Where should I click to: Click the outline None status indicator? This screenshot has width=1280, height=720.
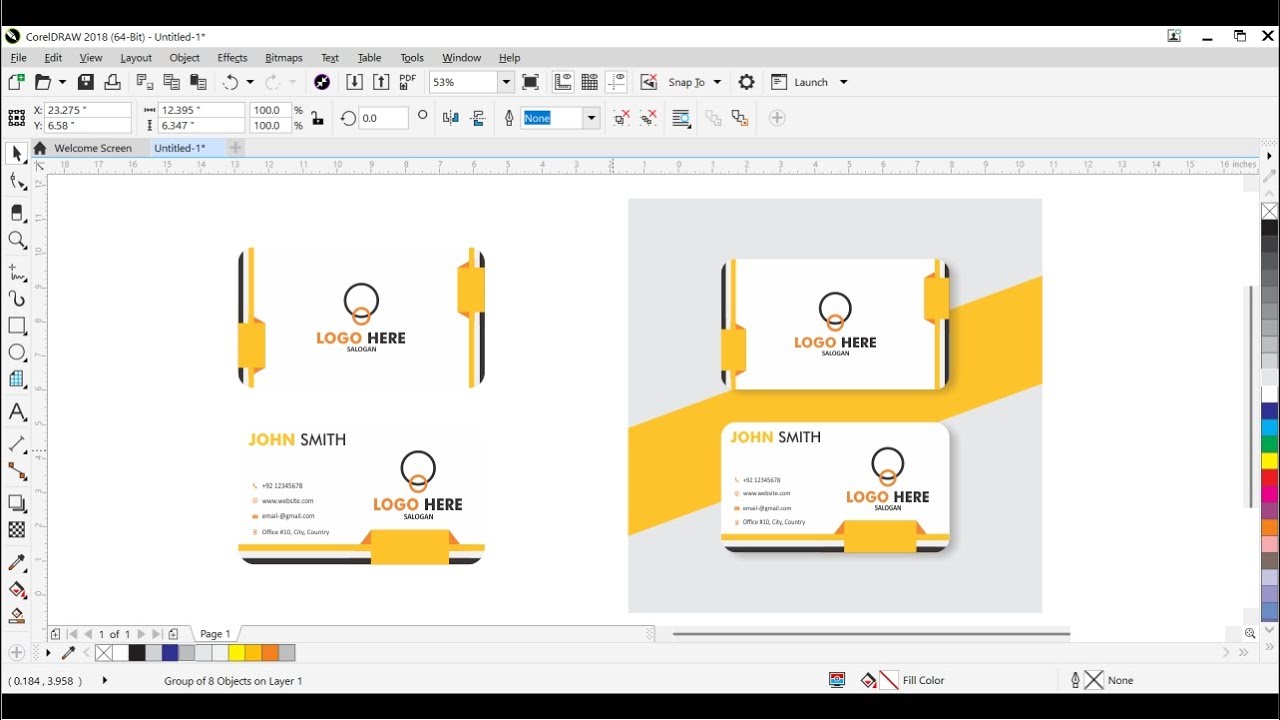[1102, 680]
